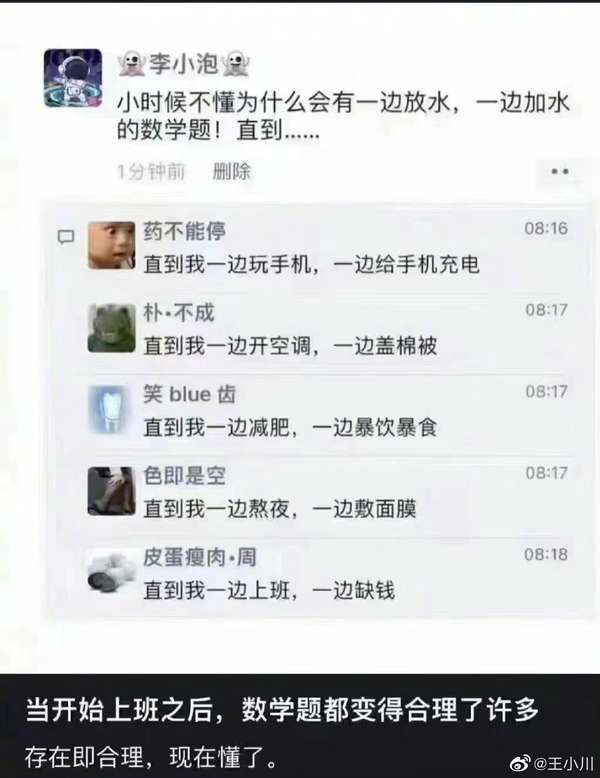Open 色即是空's avatar picture
This screenshot has height=778, width=600.
(x=112, y=491)
